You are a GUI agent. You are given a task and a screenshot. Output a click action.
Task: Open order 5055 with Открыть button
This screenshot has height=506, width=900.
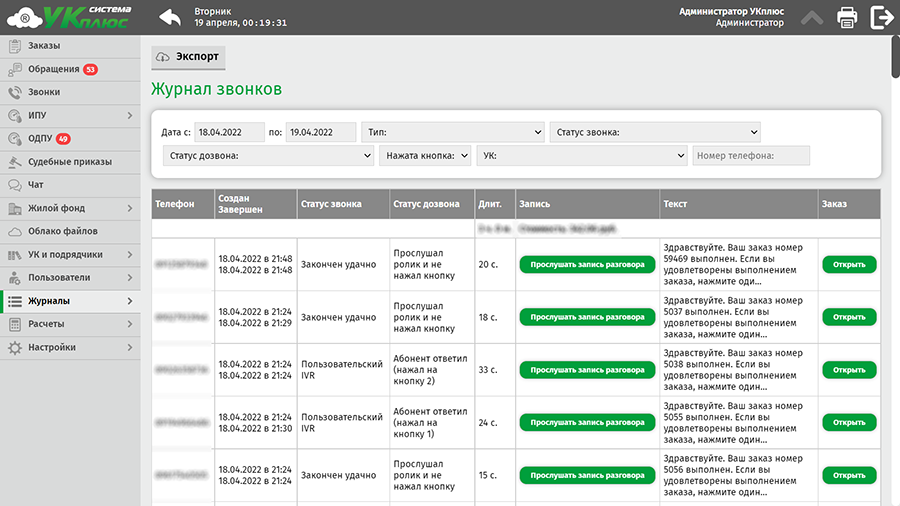click(x=849, y=423)
